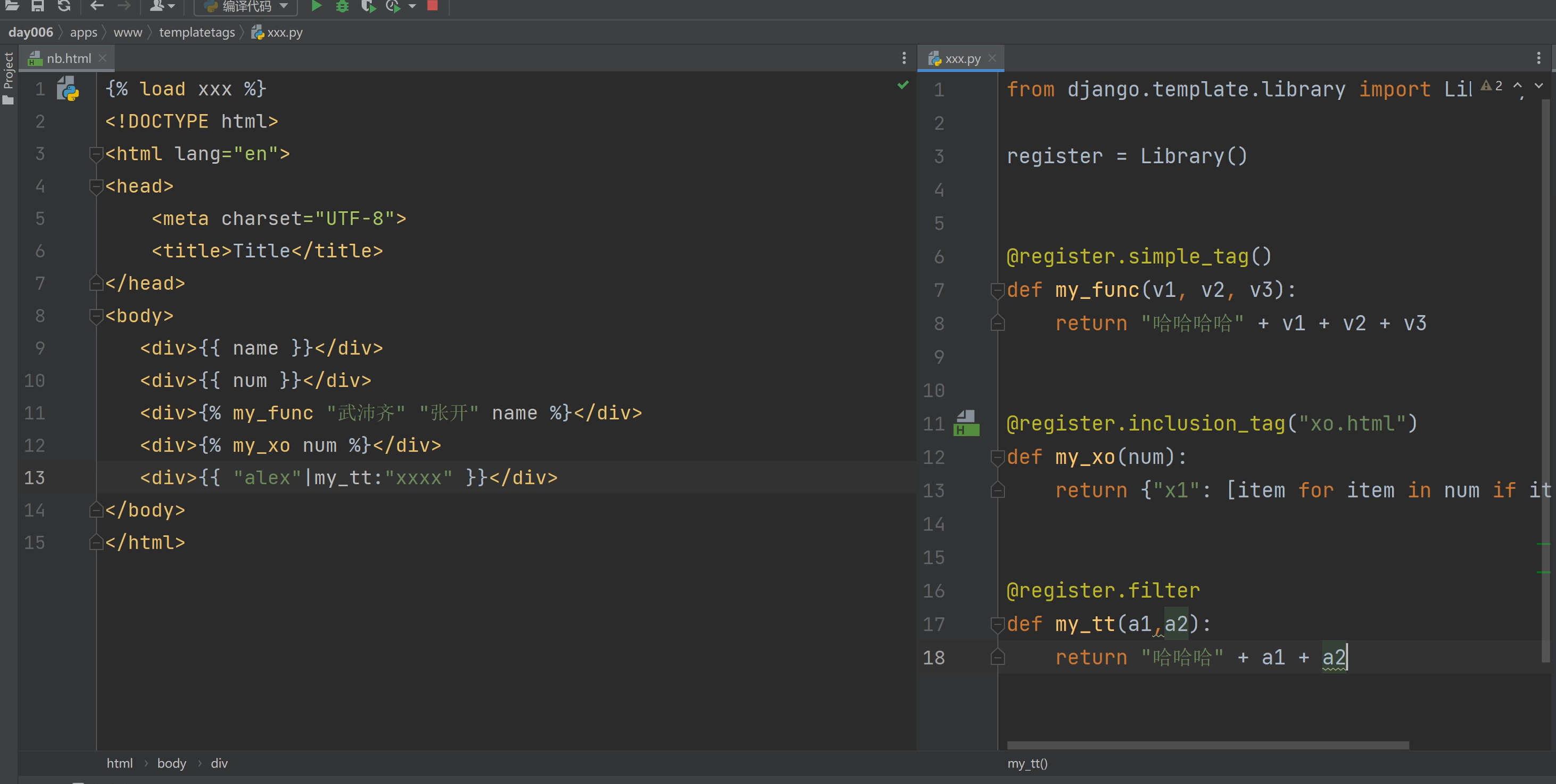The width and height of the screenshot is (1556, 784).
Task: Click the green Run button
Action: tap(316, 6)
